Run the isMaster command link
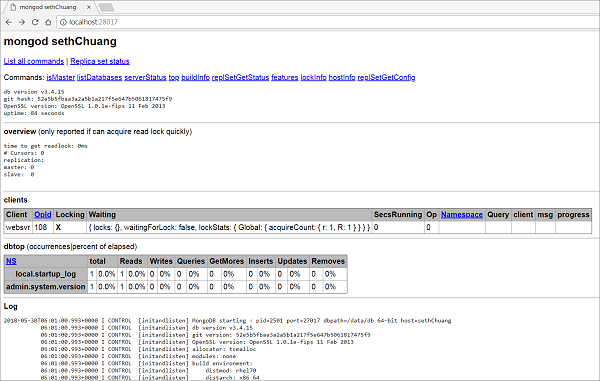Image resolution: width=600 pixels, height=381 pixels. coord(60,77)
